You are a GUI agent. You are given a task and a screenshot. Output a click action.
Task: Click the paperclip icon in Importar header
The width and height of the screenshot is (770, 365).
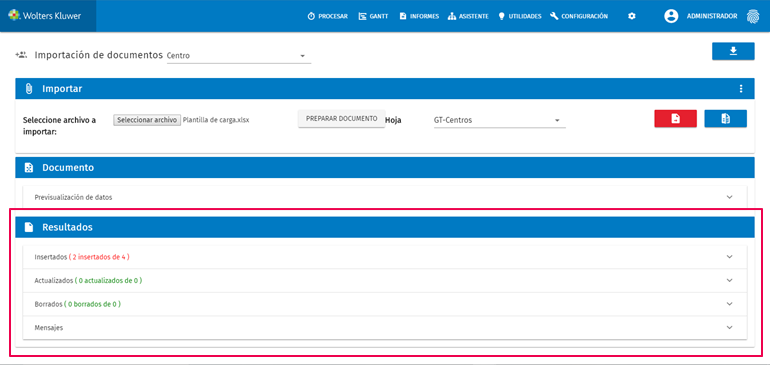(28, 89)
